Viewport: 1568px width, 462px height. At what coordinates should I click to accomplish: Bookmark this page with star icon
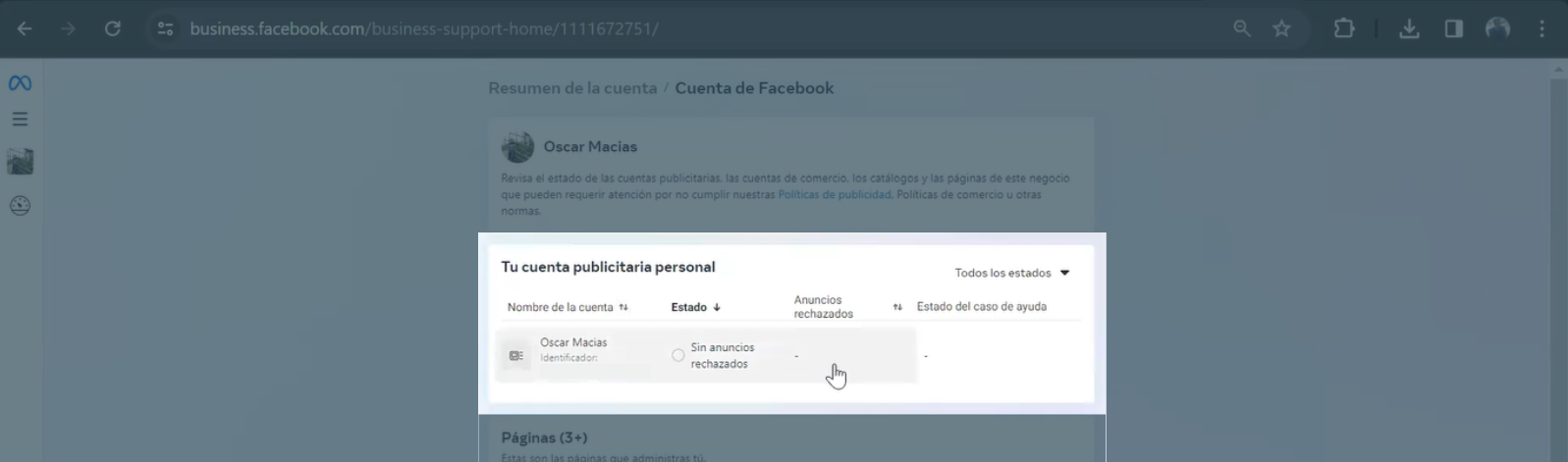[x=1281, y=28]
